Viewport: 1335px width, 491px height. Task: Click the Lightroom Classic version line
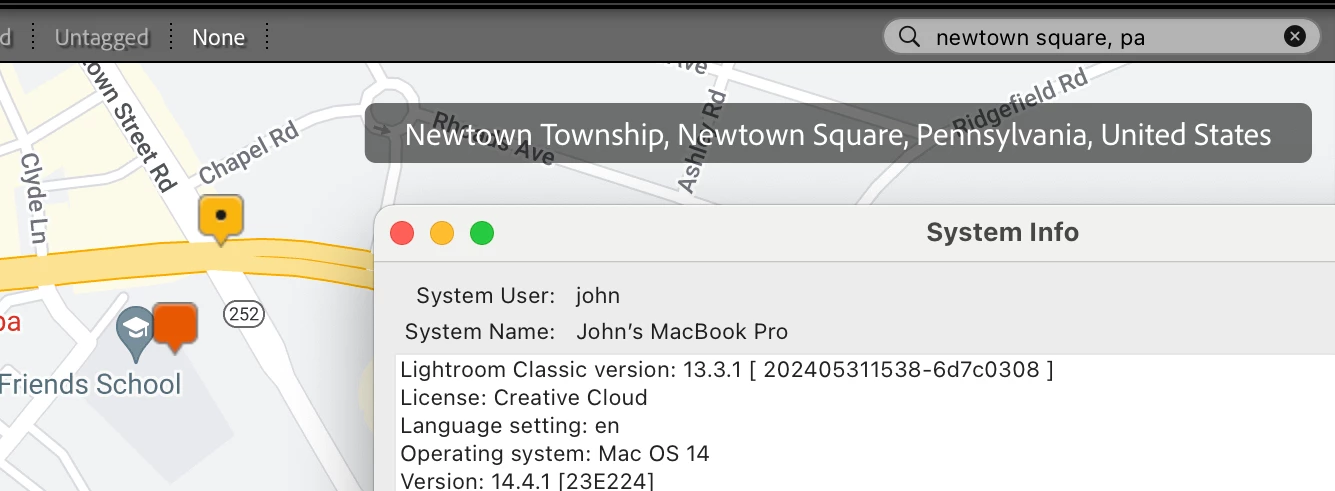(727, 370)
